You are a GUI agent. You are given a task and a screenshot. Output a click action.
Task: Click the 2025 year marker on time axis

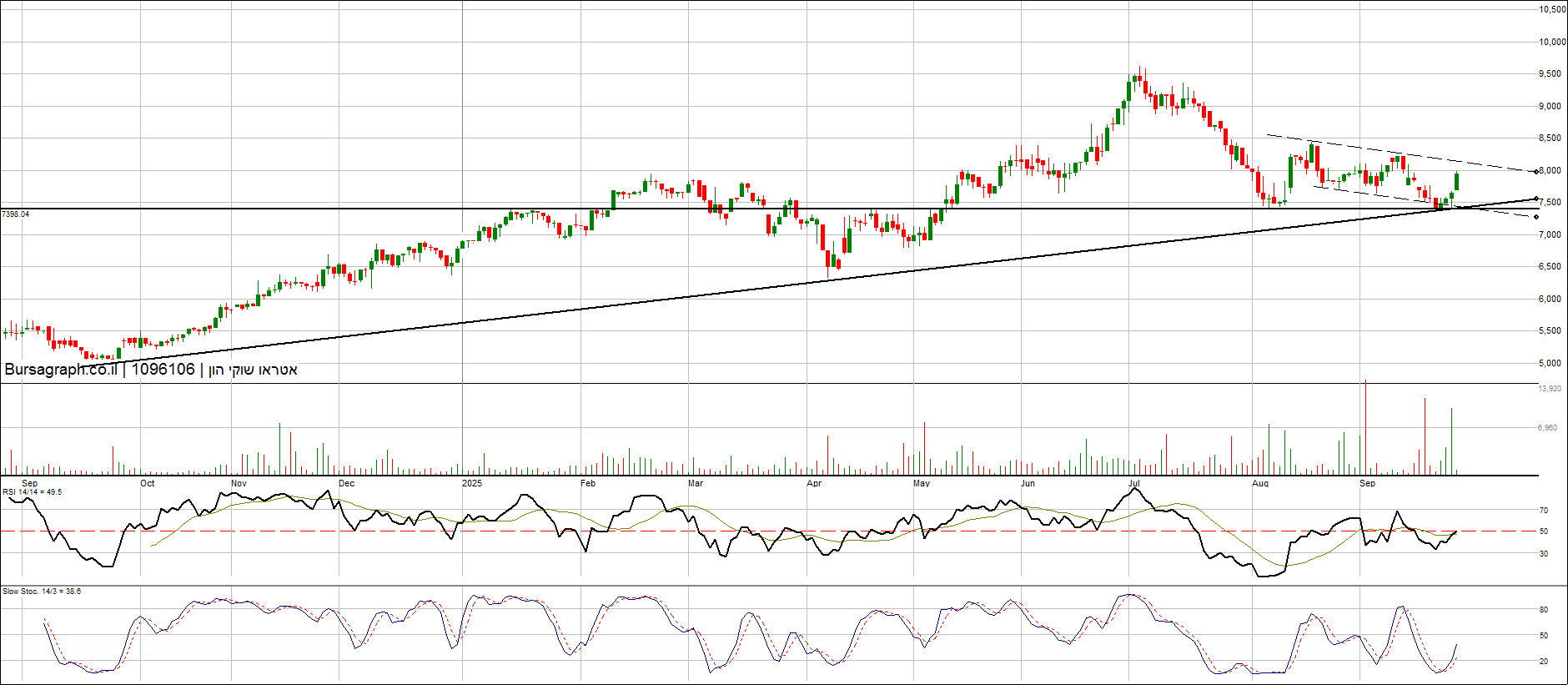[x=472, y=483]
